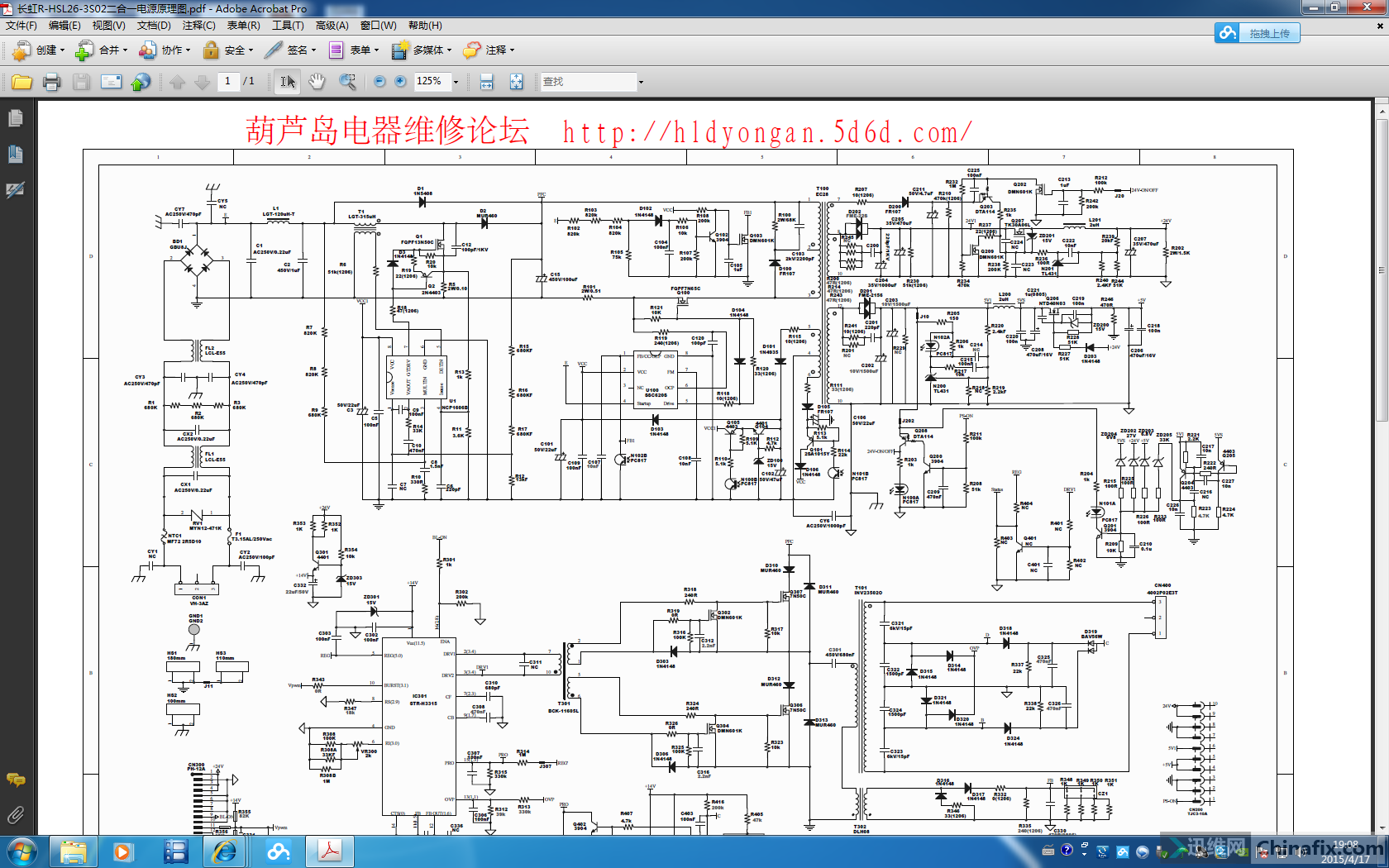This screenshot has width=1389, height=868.
Task: Go to previous page with up arrow
Action: pos(178,82)
